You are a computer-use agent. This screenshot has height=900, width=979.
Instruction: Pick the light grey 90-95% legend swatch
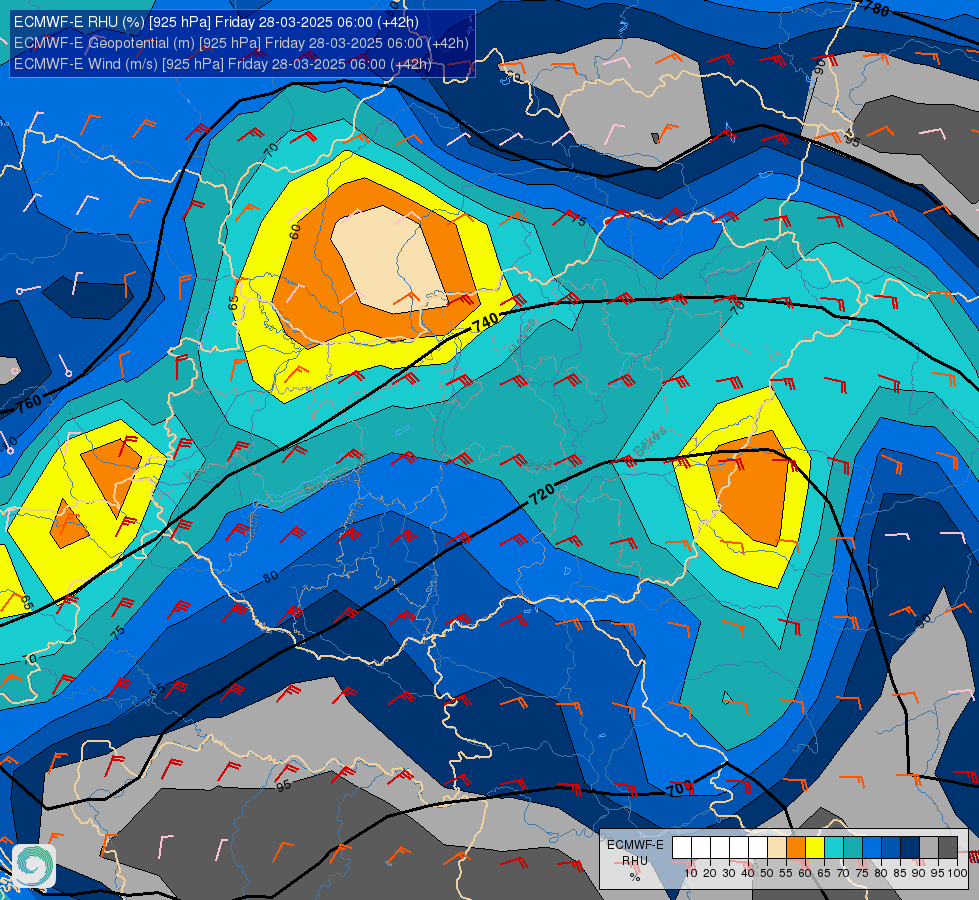coord(929,847)
